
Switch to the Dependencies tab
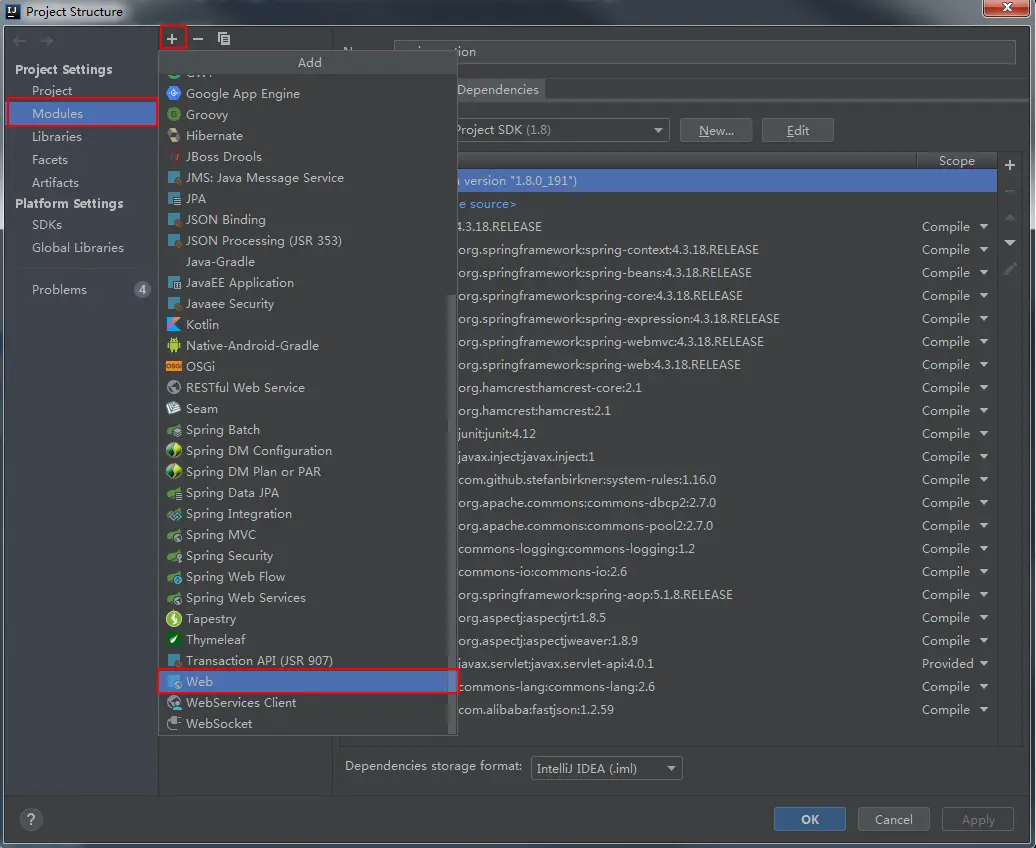click(498, 90)
